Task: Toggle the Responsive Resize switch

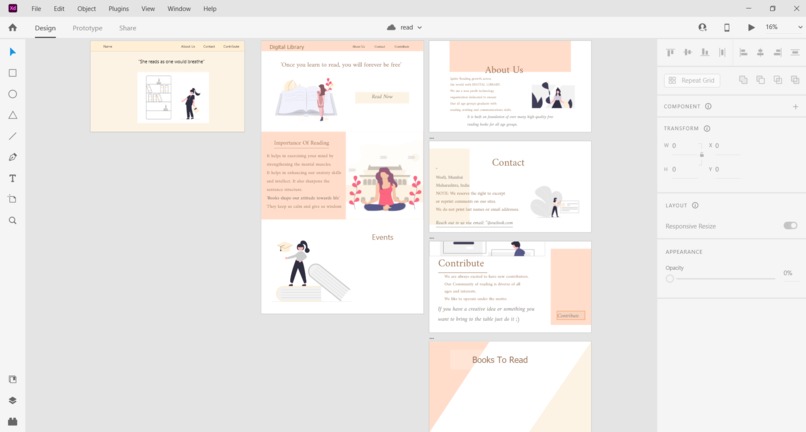Action: [x=790, y=225]
